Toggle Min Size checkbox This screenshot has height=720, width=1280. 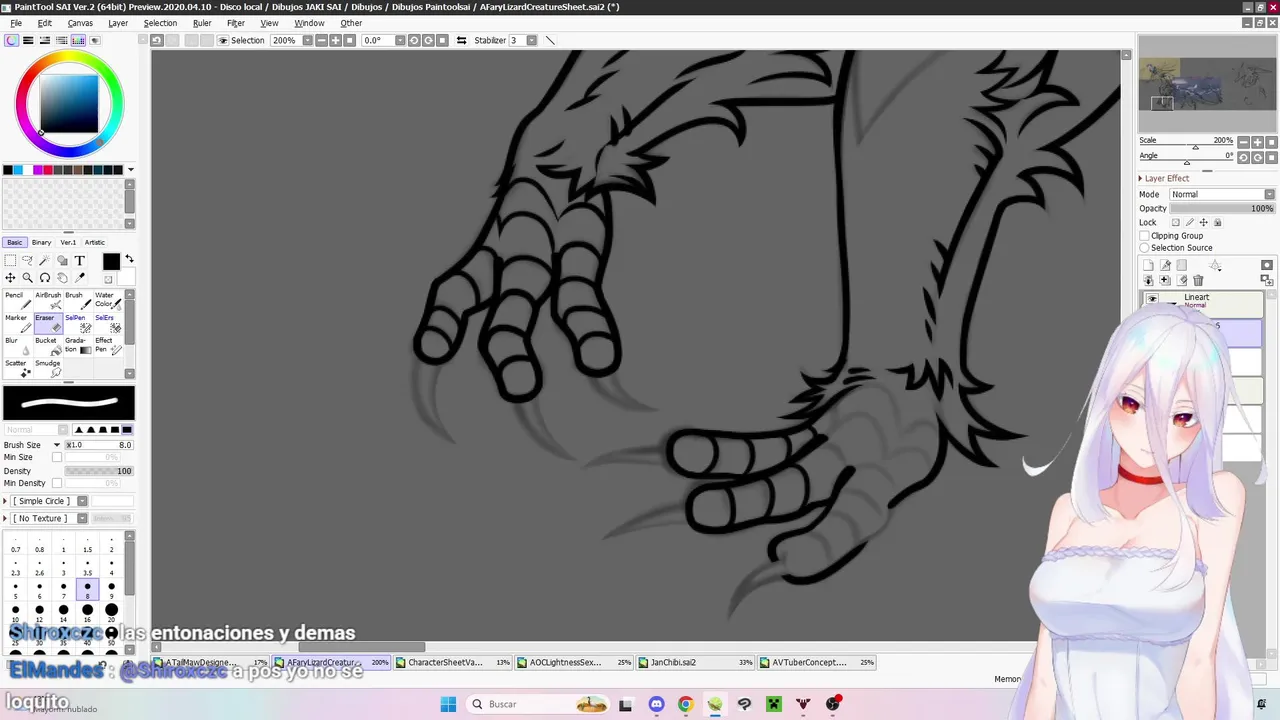(57, 457)
